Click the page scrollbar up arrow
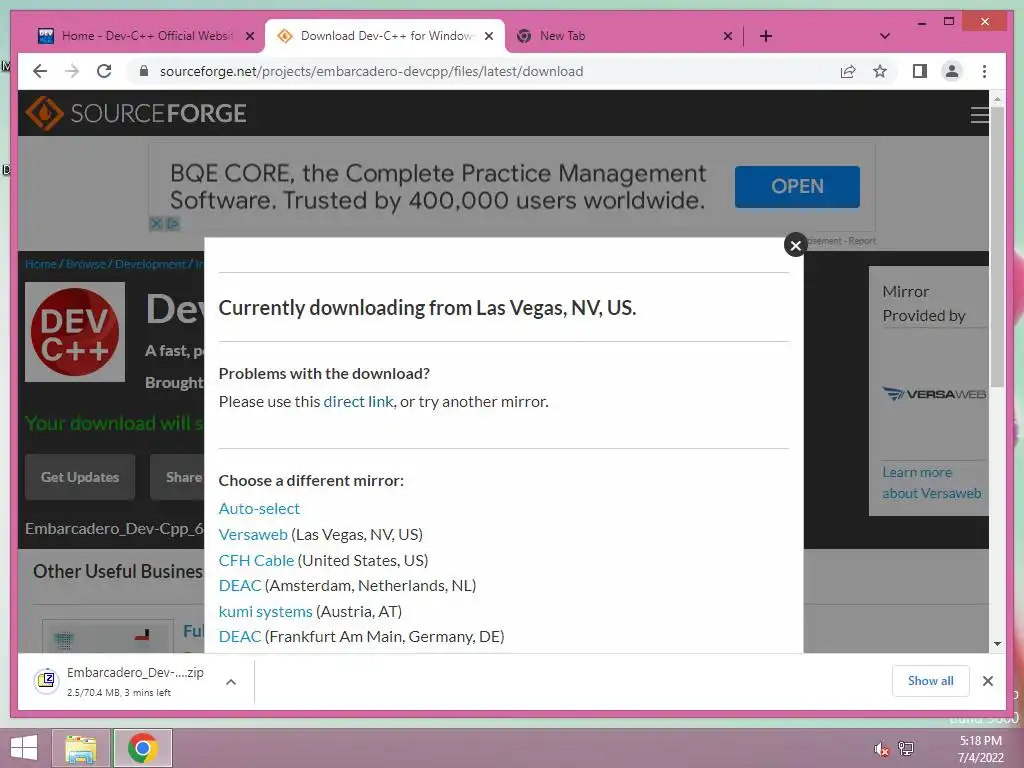Viewport: 1024px width, 768px height. (997, 99)
